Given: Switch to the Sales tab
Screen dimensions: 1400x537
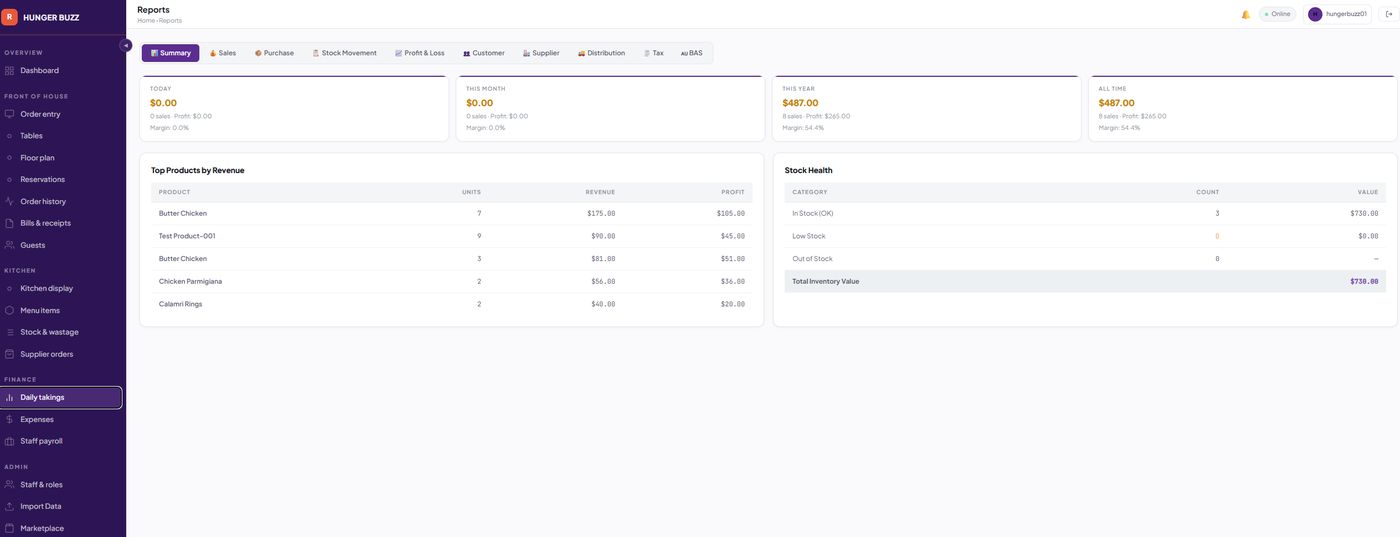Looking at the screenshot, I should [223, 53].
